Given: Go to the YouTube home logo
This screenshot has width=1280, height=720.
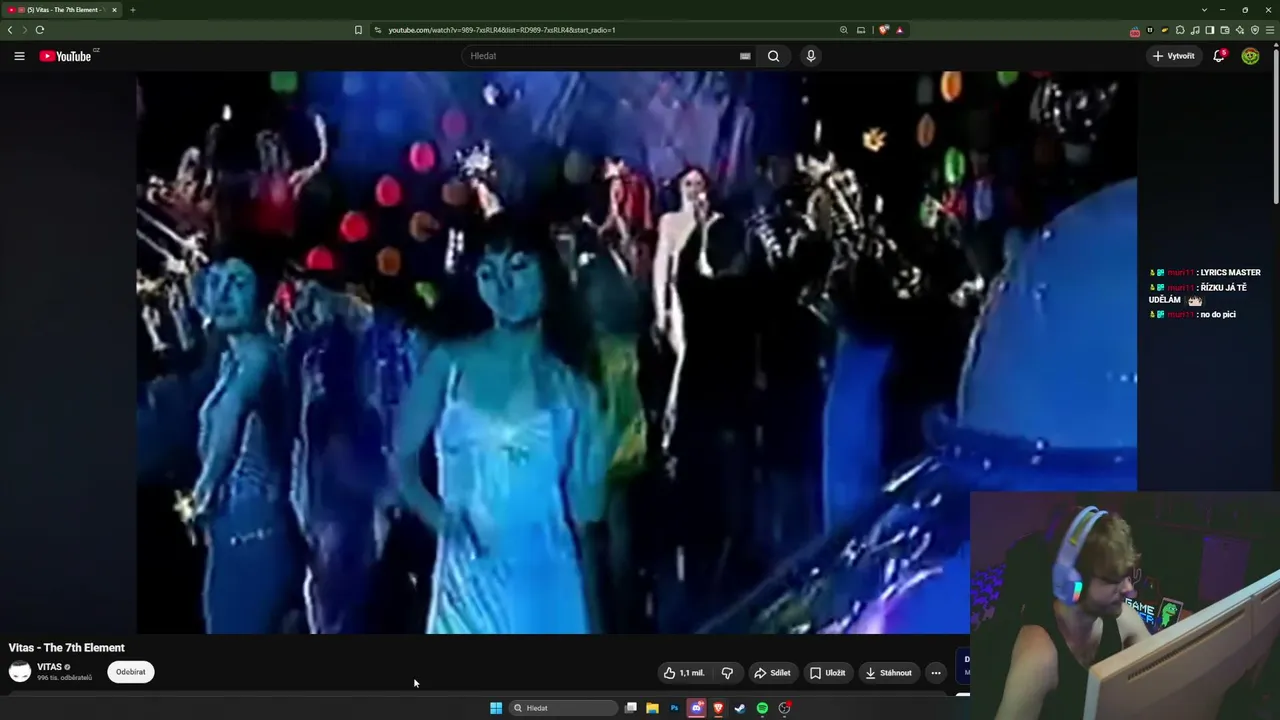Looking at the screenshot, I should (66, 56).
